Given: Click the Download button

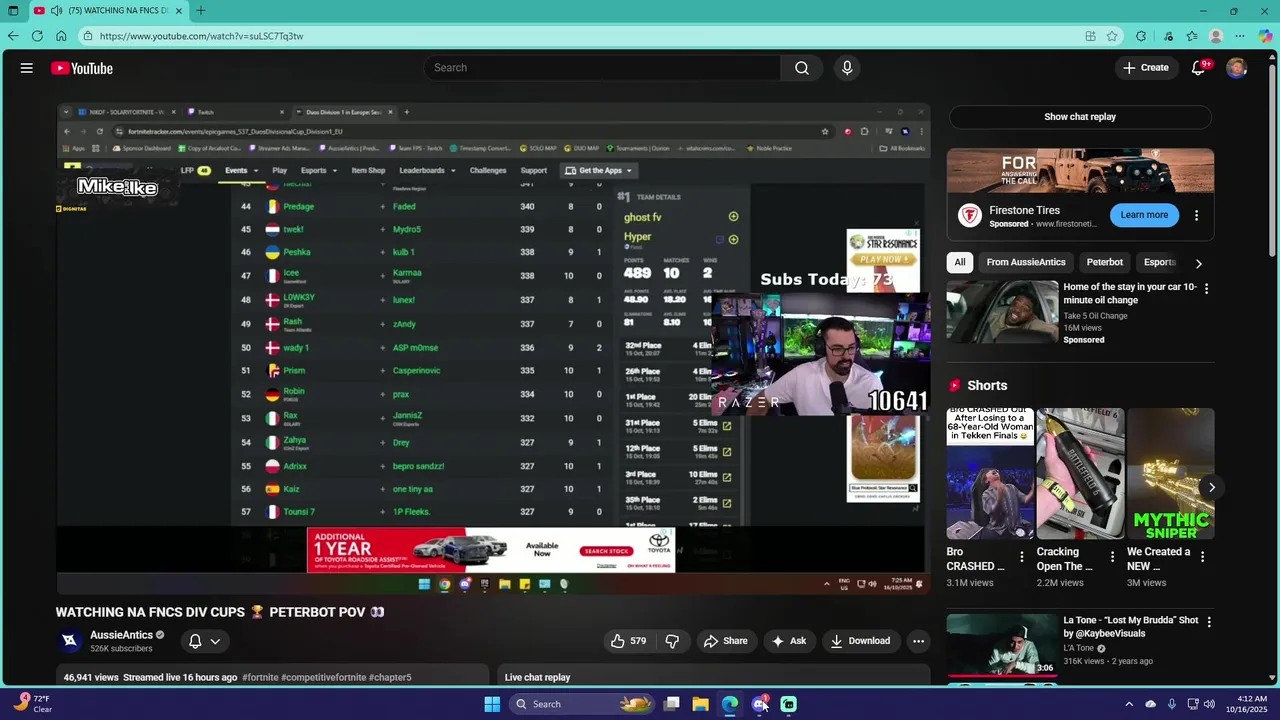Looking at the screenshot, I should [860, 641].
